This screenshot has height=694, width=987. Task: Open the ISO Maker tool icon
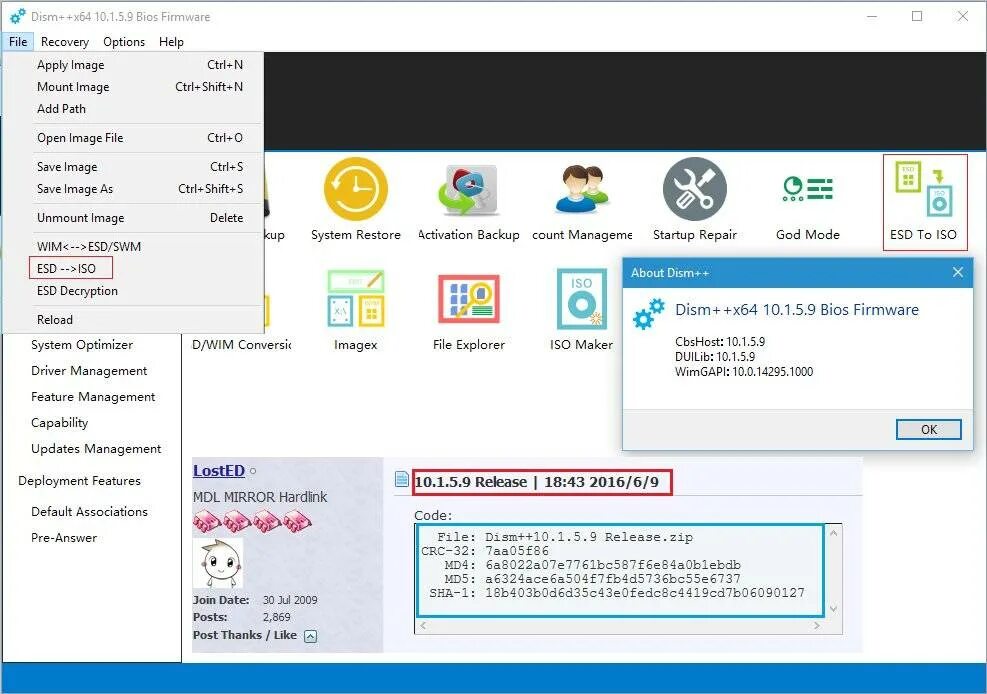click(582, 298)
